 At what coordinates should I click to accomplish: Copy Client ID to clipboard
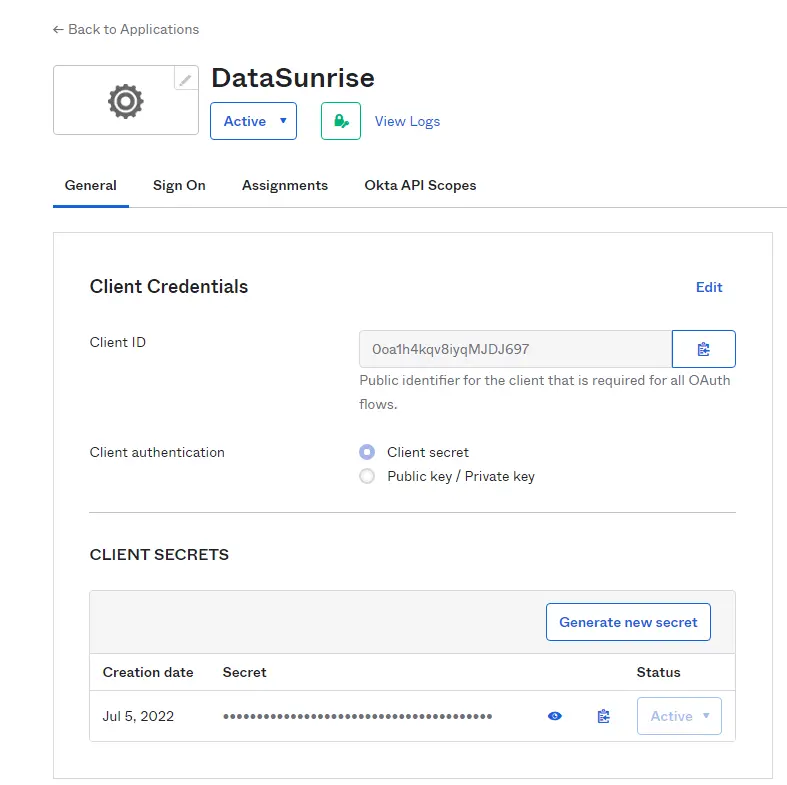(x=703, y=349)
